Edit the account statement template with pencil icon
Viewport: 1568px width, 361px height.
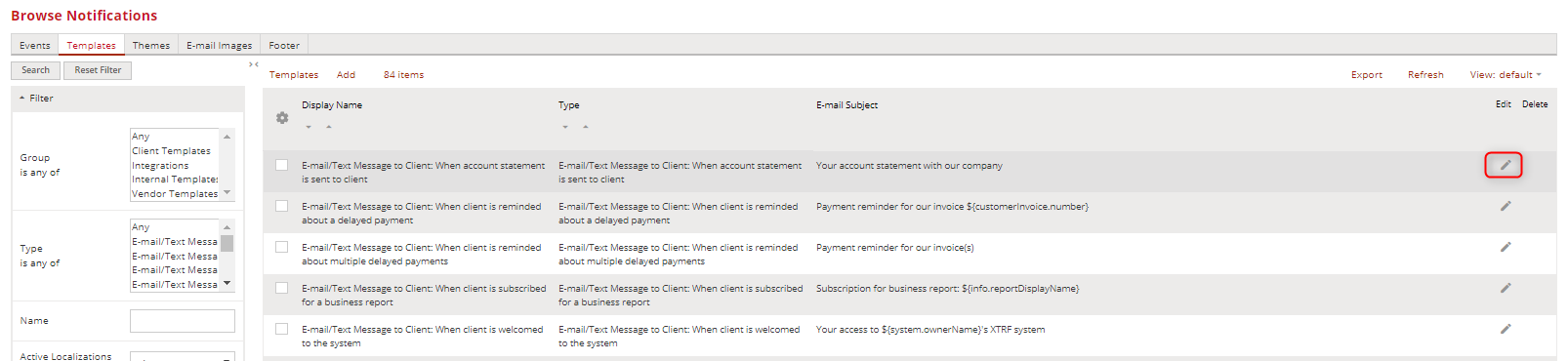[x=1505, y=165]
